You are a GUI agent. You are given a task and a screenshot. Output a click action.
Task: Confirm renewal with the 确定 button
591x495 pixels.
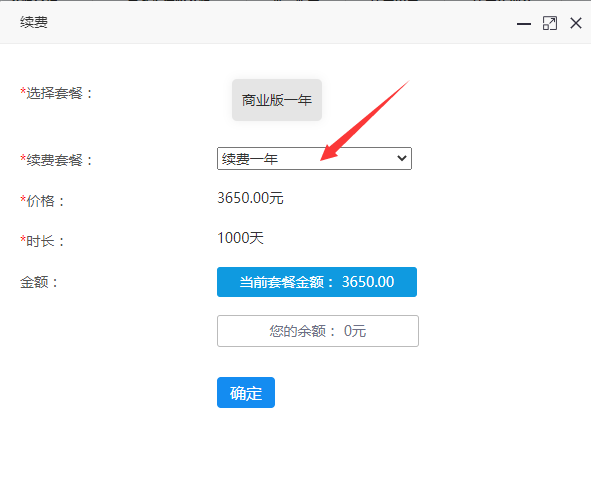(x=246, y=392)
